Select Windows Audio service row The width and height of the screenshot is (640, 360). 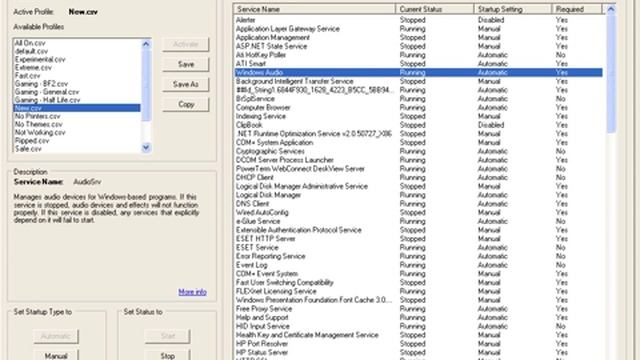[x=418, y=72]
